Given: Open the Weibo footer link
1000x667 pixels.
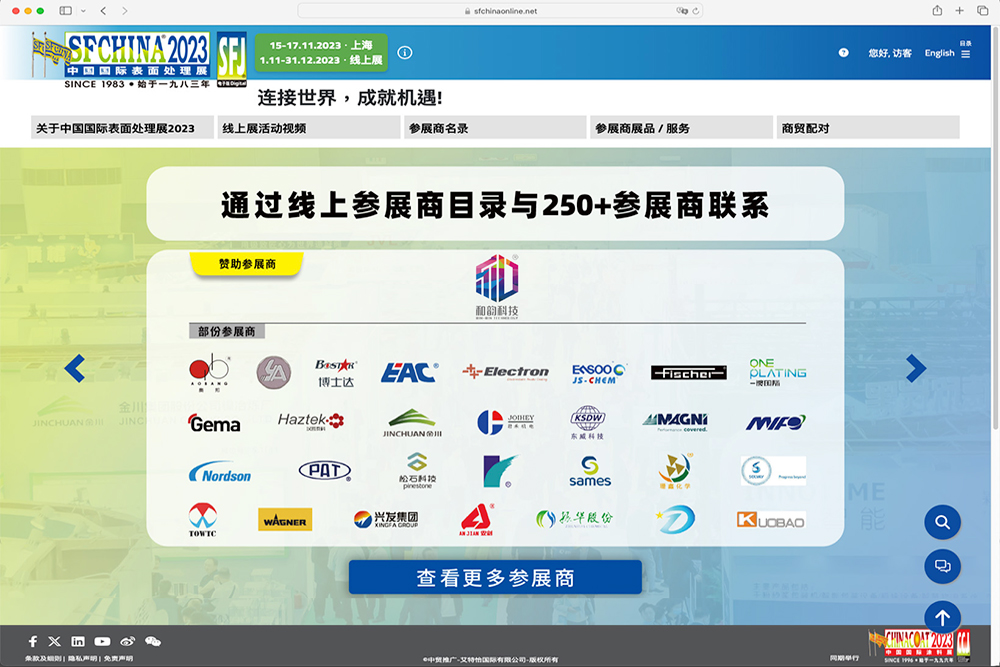Looking at the screenshot, I should (128, 641).
